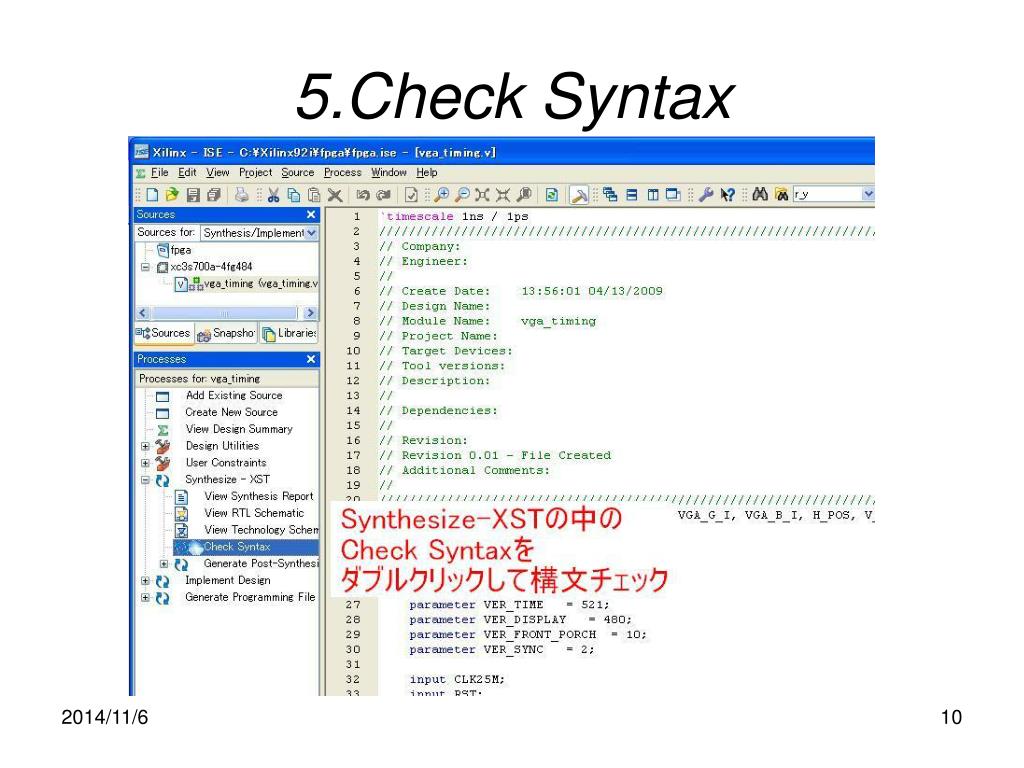Expand Generate Post-Synthesis node
The height and width of the screenshot is (768, 1024).
coord(164,564)
